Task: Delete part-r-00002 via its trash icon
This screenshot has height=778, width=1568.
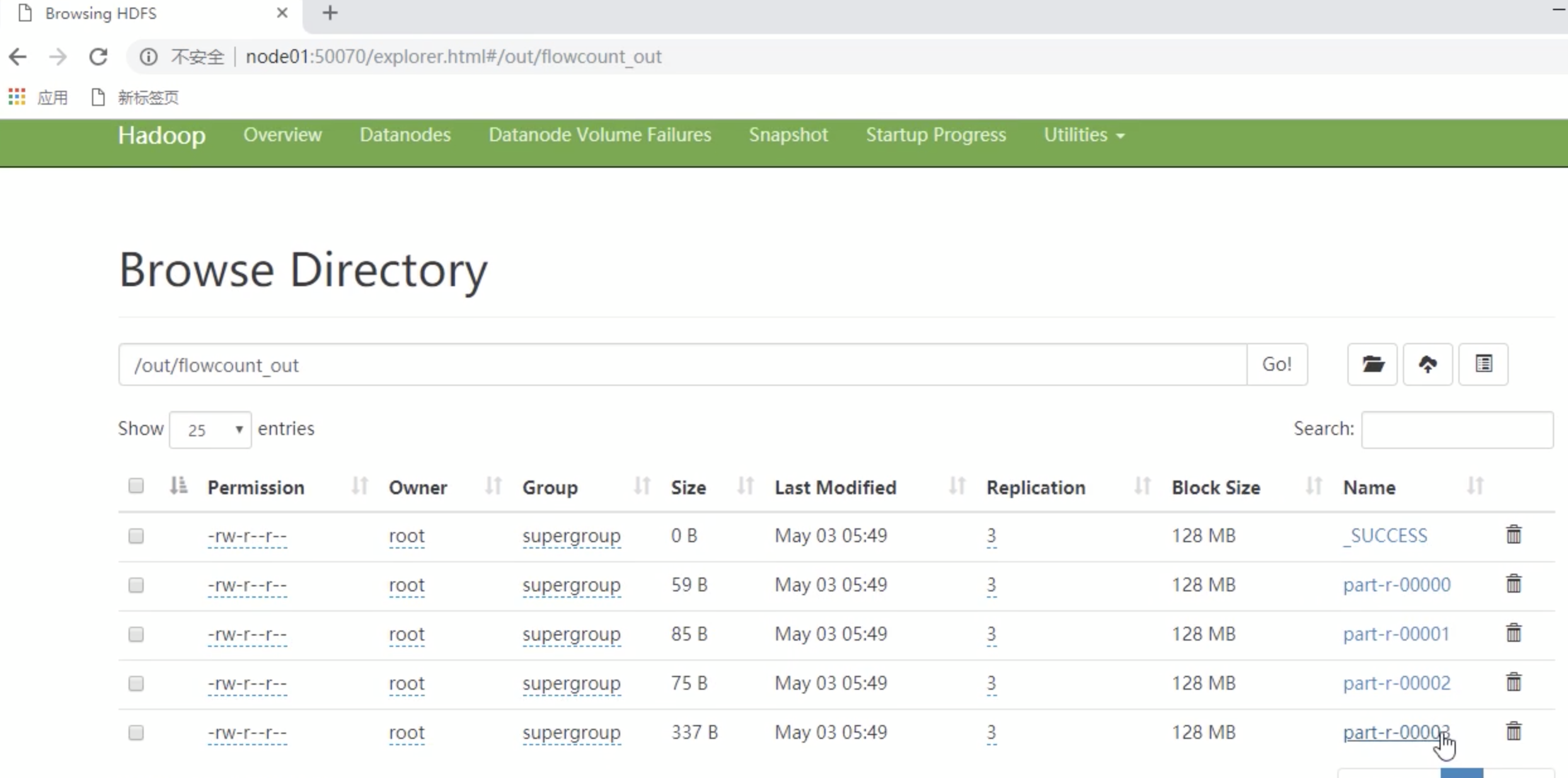Action: (1513, 682)
